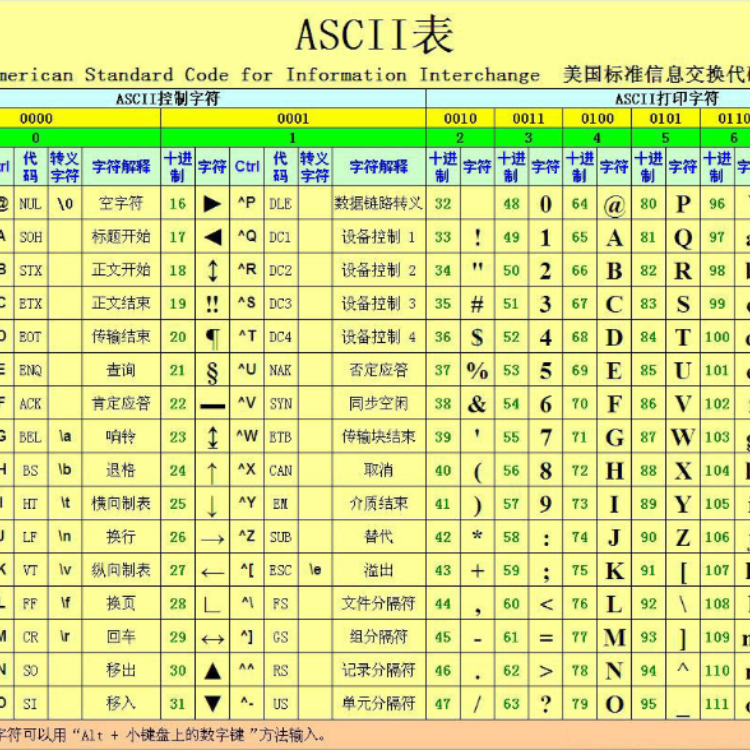Click the ASCII打印字符 section header
Image resolution: width=750 pixels, height=750 pixels.
point(666,99)
